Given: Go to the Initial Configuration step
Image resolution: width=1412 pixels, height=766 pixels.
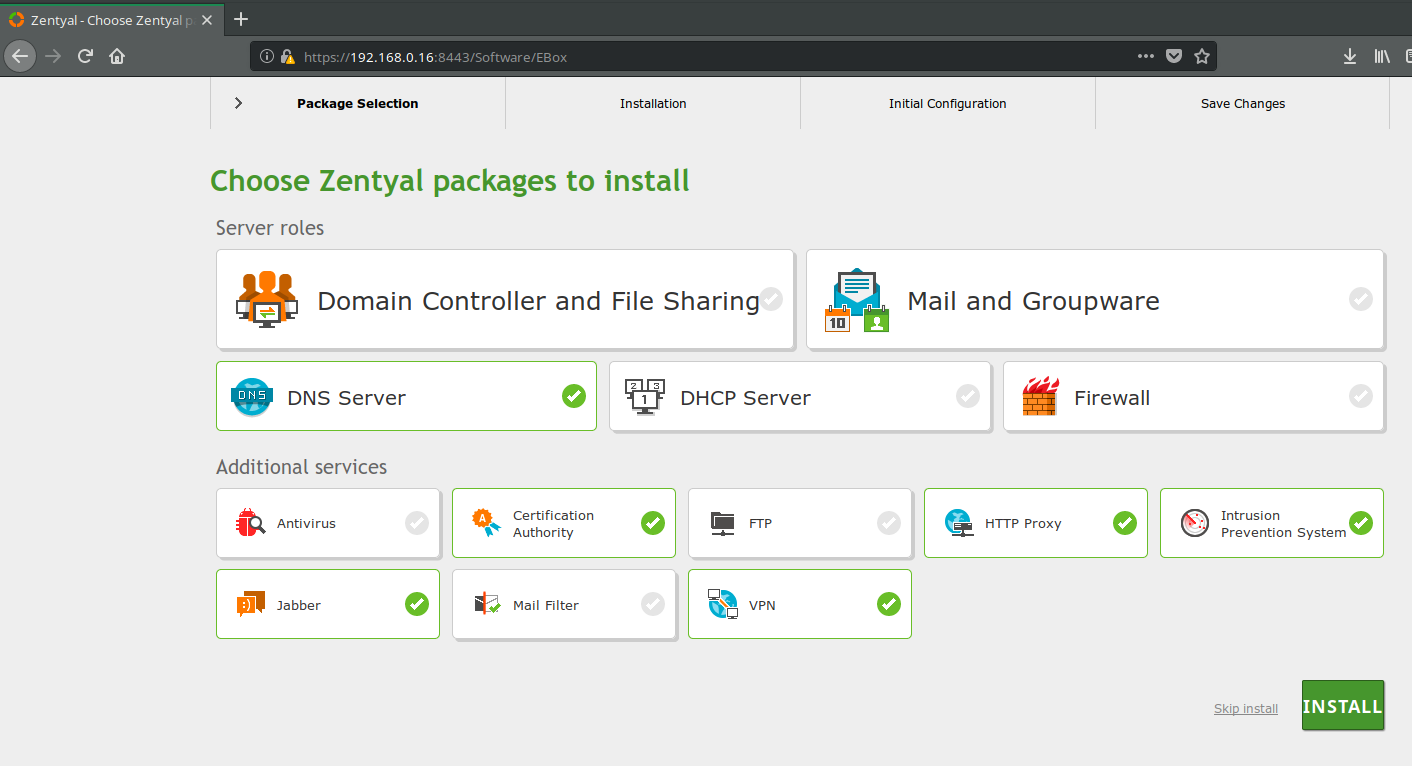Looking at the screenshot, I should (x=947, y=104).
